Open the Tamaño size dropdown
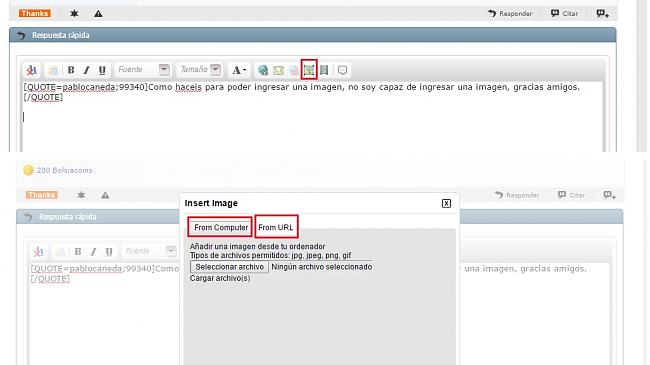Viewport: 650px width, 365px height. [199, 69]
